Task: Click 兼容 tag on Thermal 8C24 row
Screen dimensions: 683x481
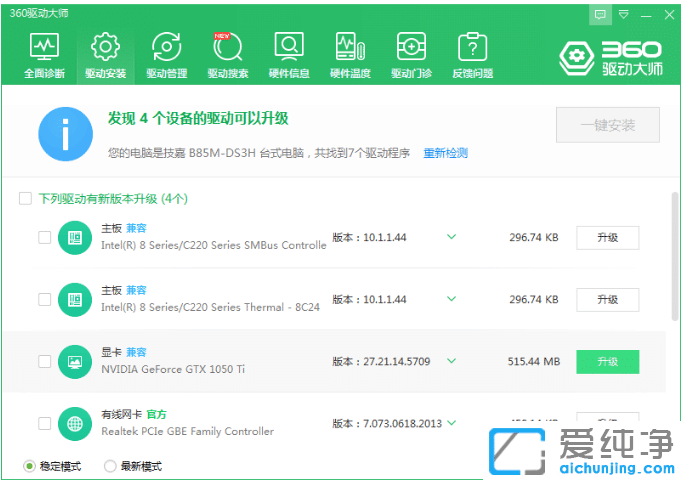Action: [136, 290]
